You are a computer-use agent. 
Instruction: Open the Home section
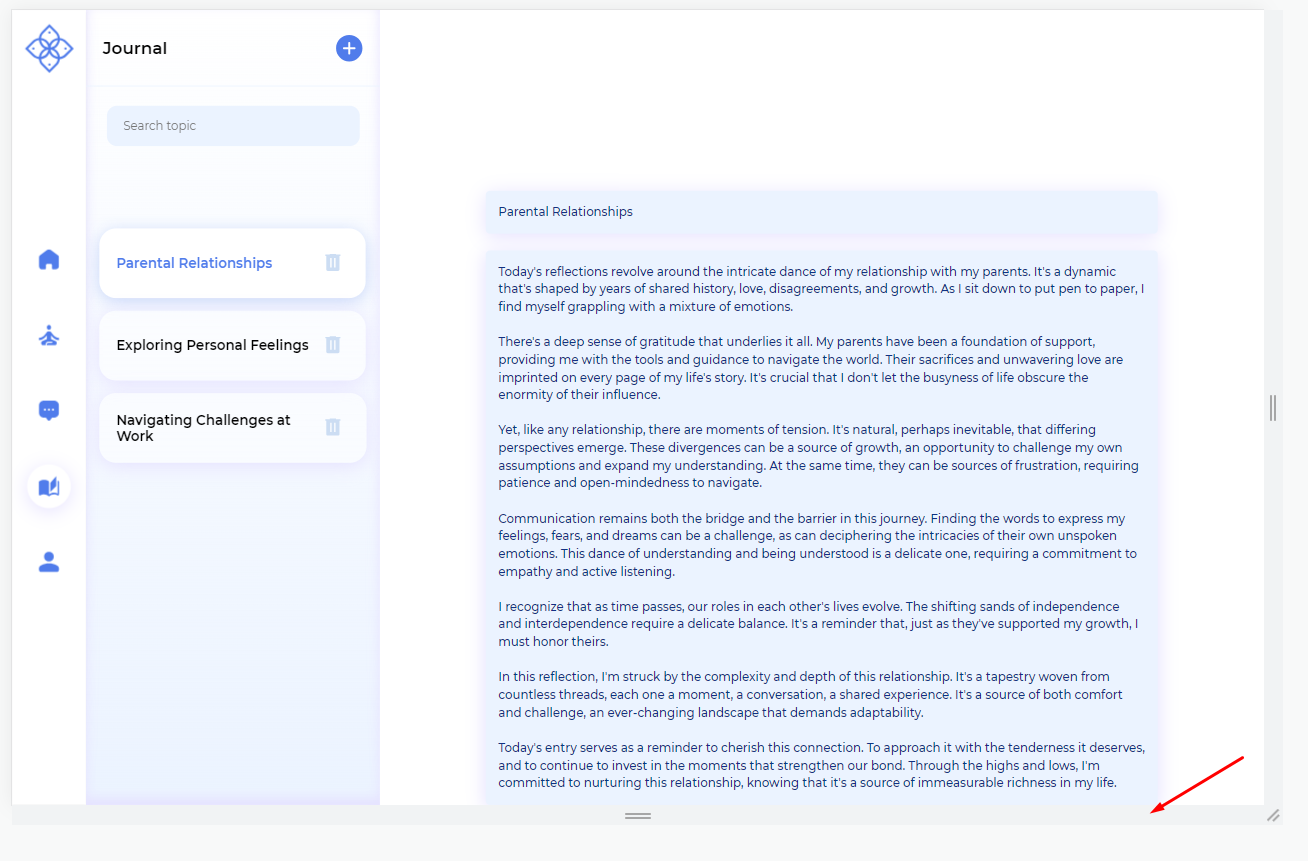click(x=48, y=259)
